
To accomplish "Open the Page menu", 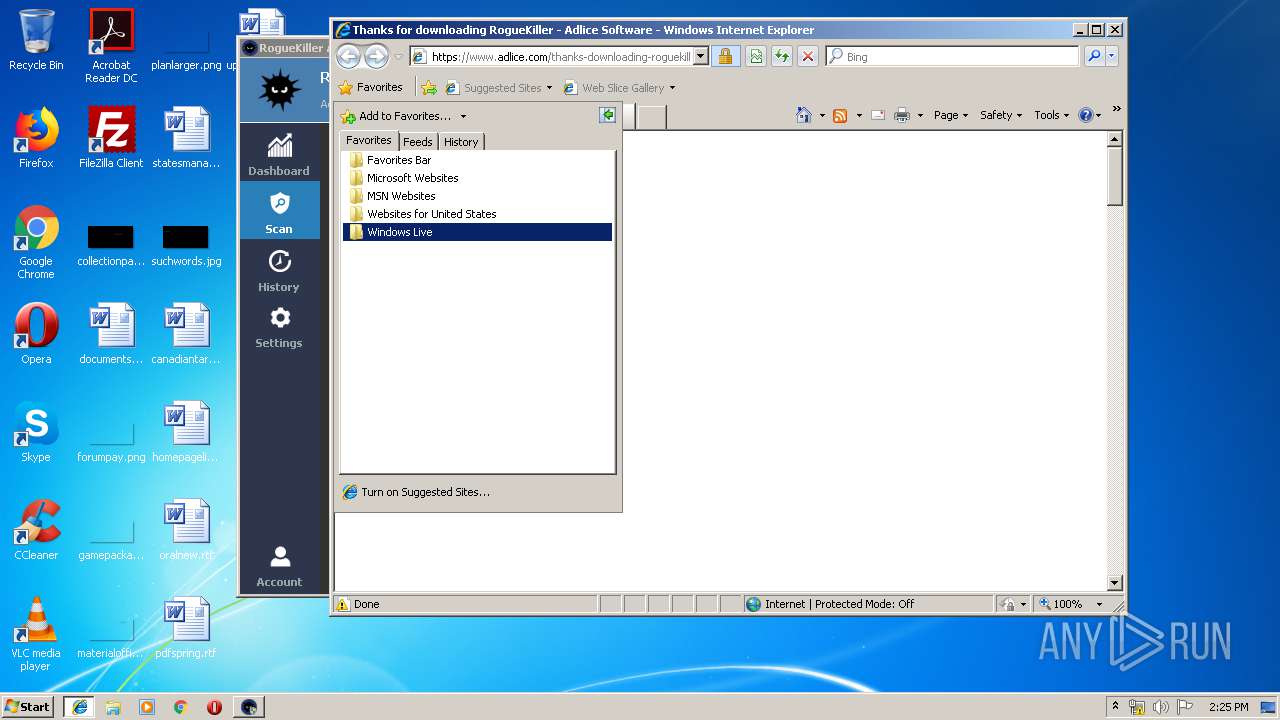I will [950, 115].
